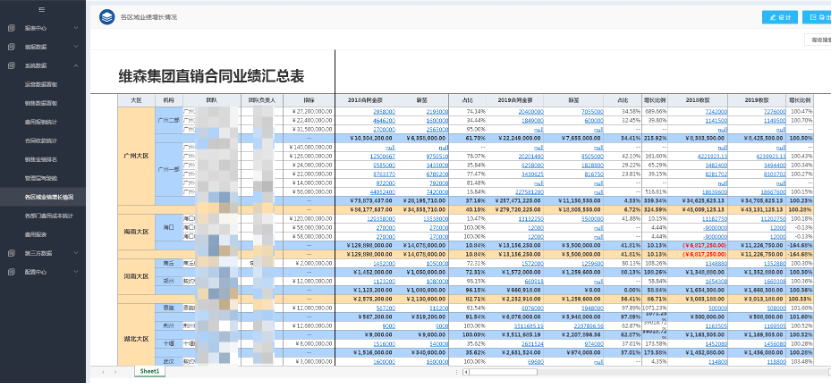This screenshot has height=384, width=832.
Task: Click the document icon beside 配置中心
Action: coord(11,272)
